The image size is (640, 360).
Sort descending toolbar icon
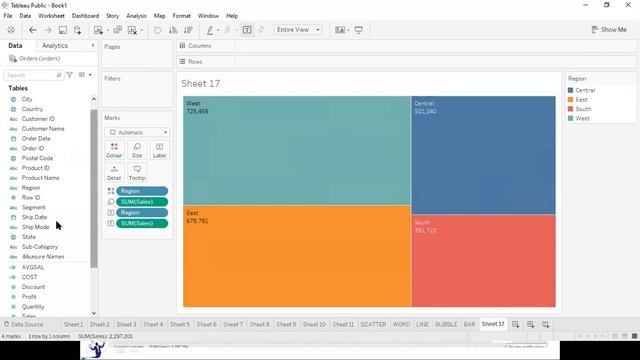[x=188, y=30]
